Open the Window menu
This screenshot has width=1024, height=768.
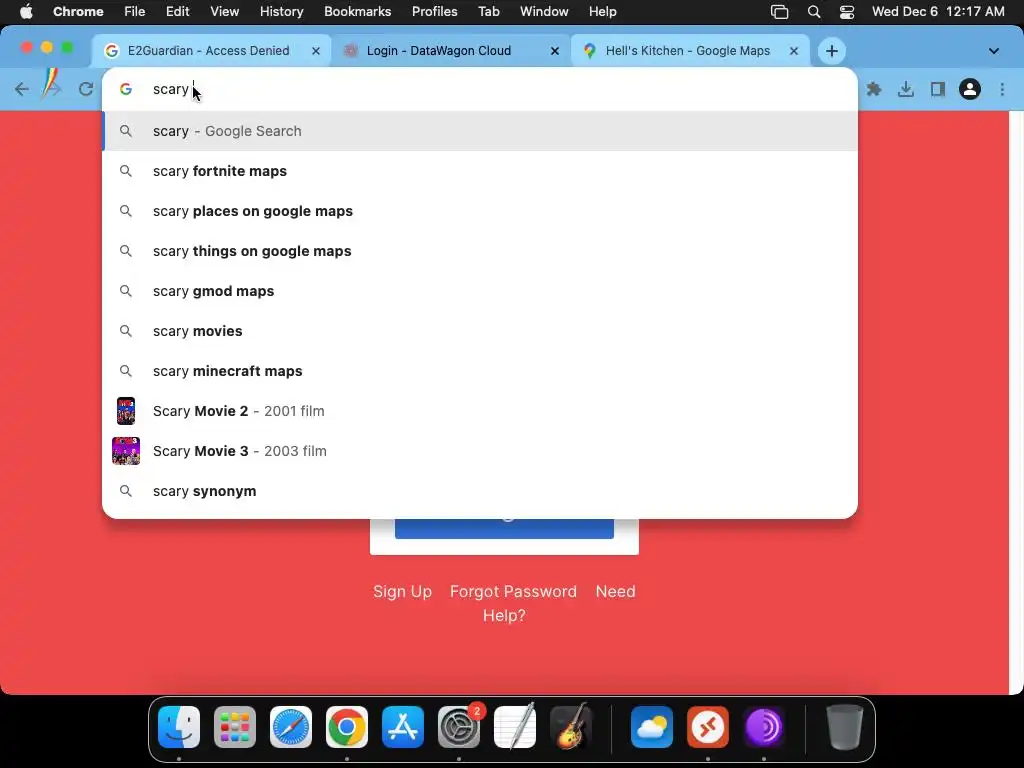(544, 12)
